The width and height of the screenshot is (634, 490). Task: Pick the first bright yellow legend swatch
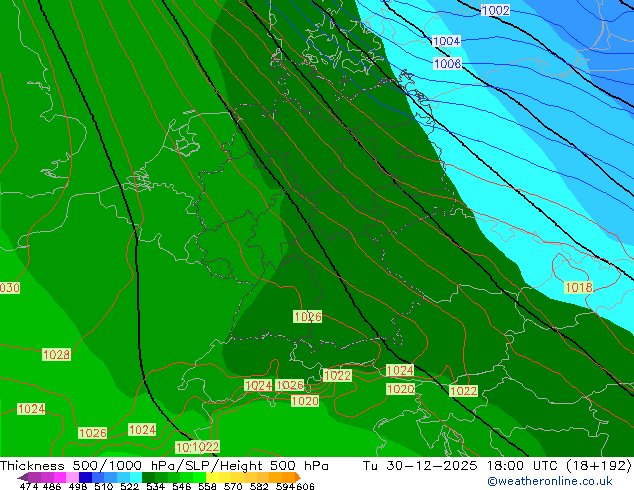tap(212, 477)
